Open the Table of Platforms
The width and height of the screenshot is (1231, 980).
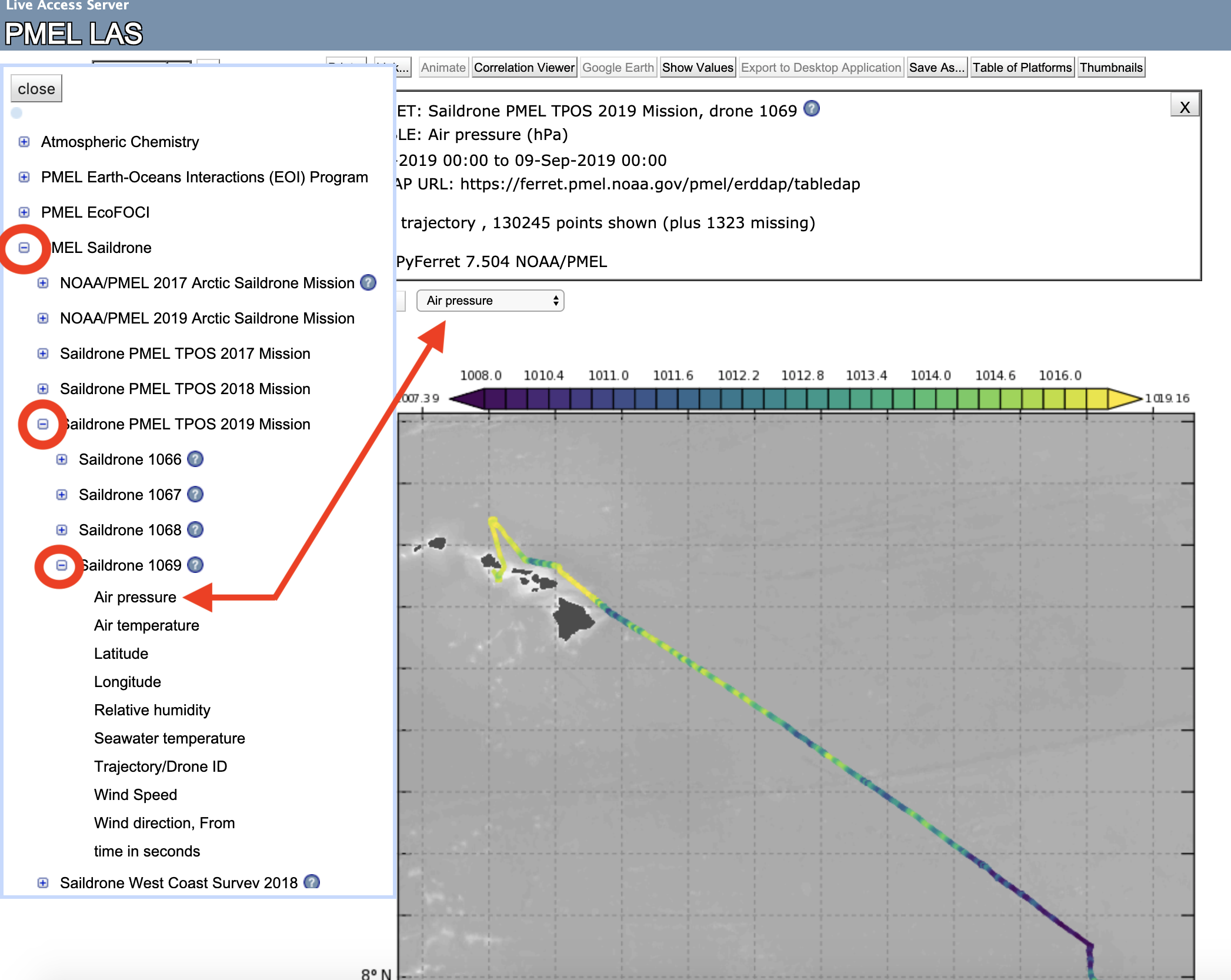pos(1022,68)
